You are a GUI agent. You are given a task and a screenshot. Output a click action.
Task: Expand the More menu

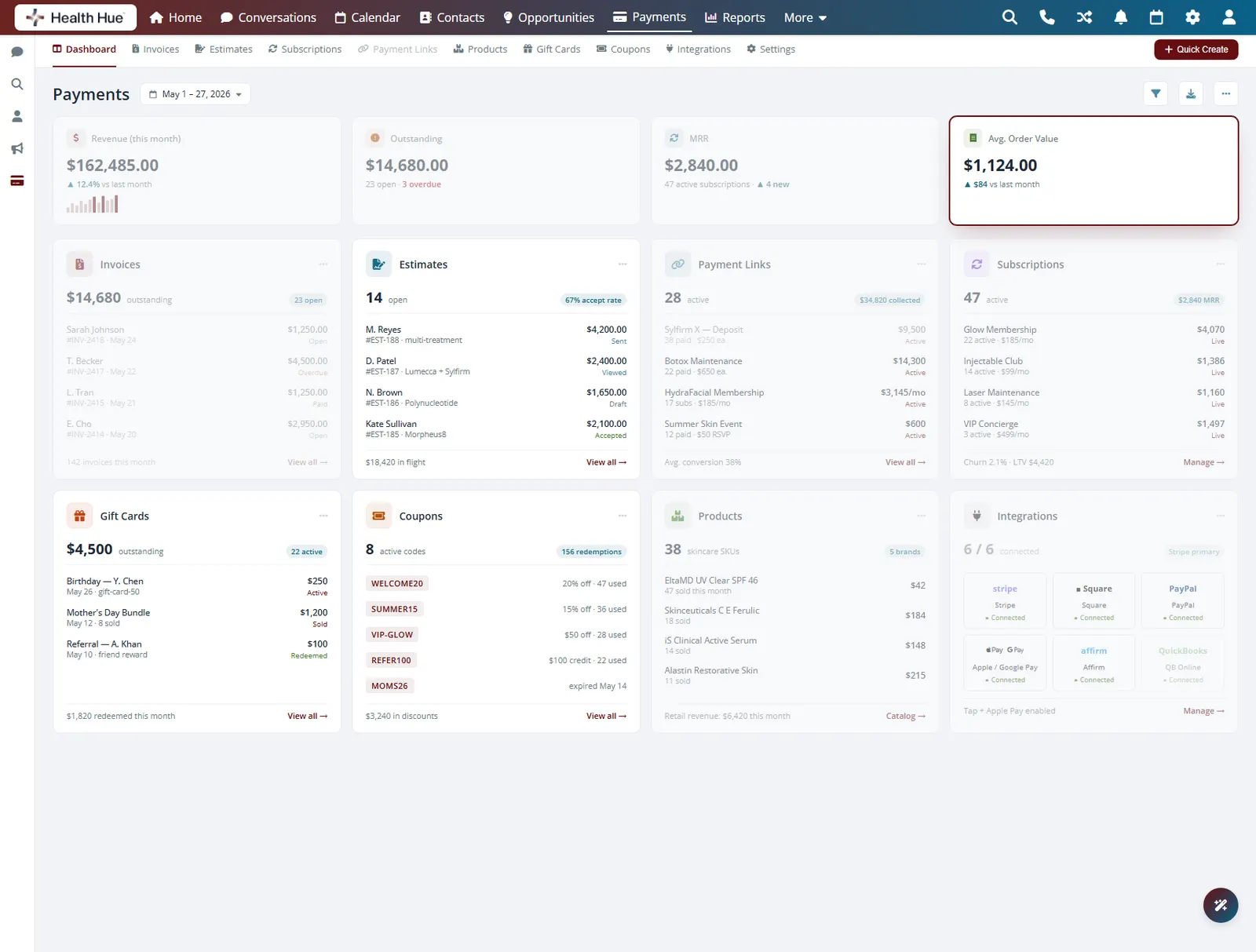tap(805, 17)
